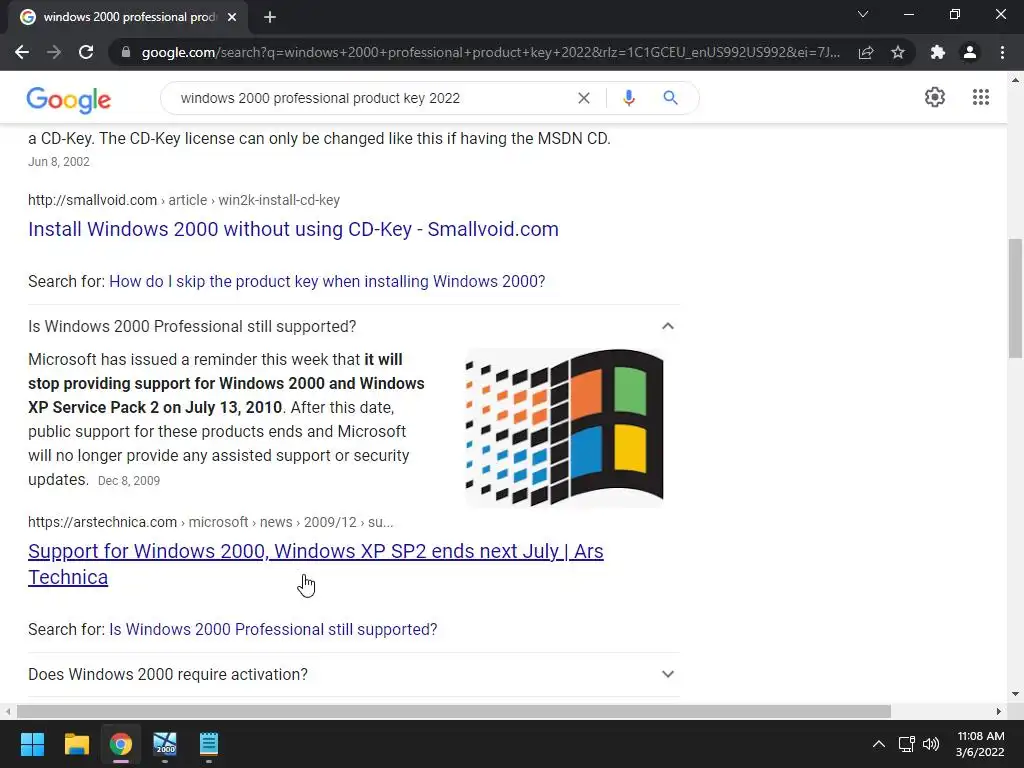Click the Google logo

click(x=69, y=99)
